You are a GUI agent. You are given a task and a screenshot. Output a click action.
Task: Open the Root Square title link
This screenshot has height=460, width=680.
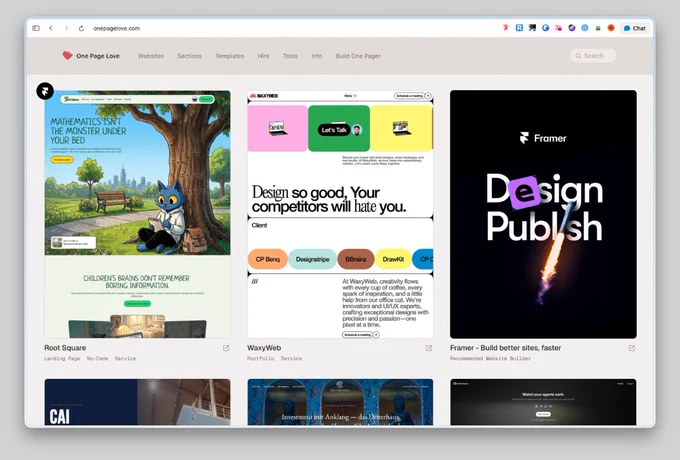(x=65, y=348)
